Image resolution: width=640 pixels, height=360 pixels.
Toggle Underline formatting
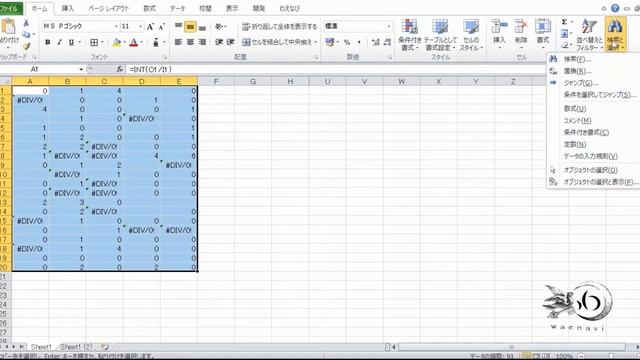(71, 42)
